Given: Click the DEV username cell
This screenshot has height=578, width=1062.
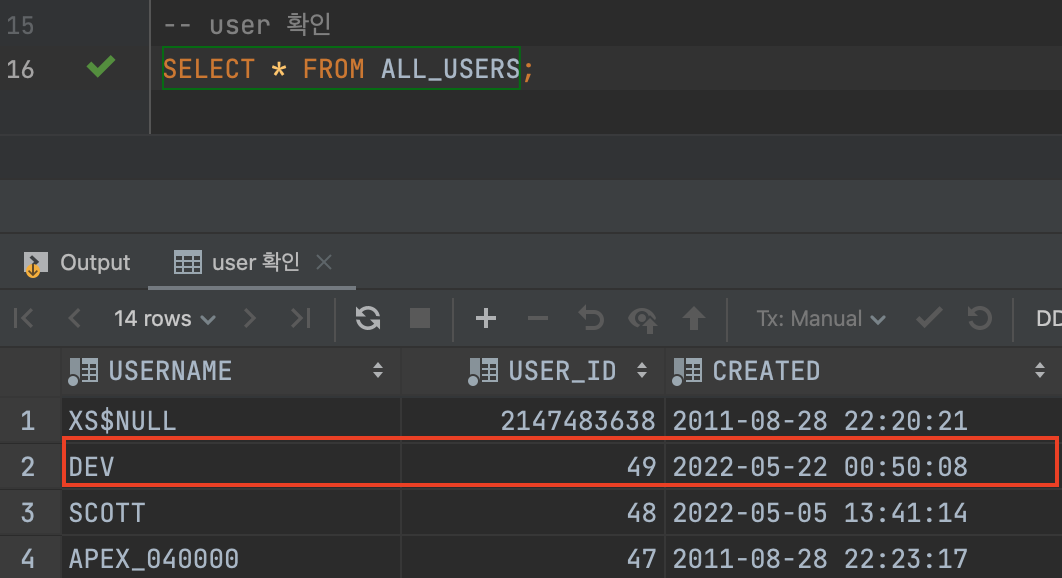Looking at the screenshot, I should [x=231, y=467].
